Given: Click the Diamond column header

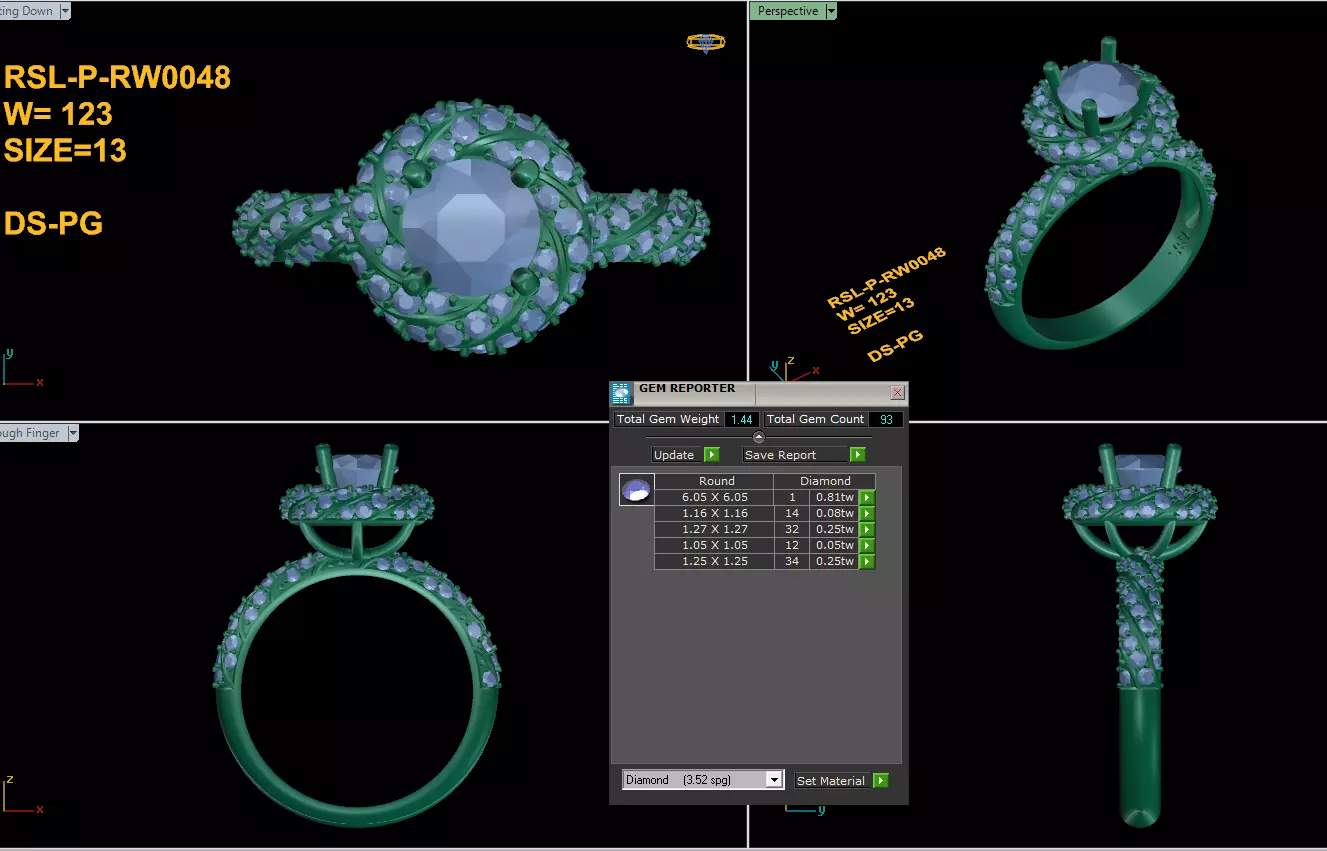Looking at the screenshot, I should click(x=825, y=481).
